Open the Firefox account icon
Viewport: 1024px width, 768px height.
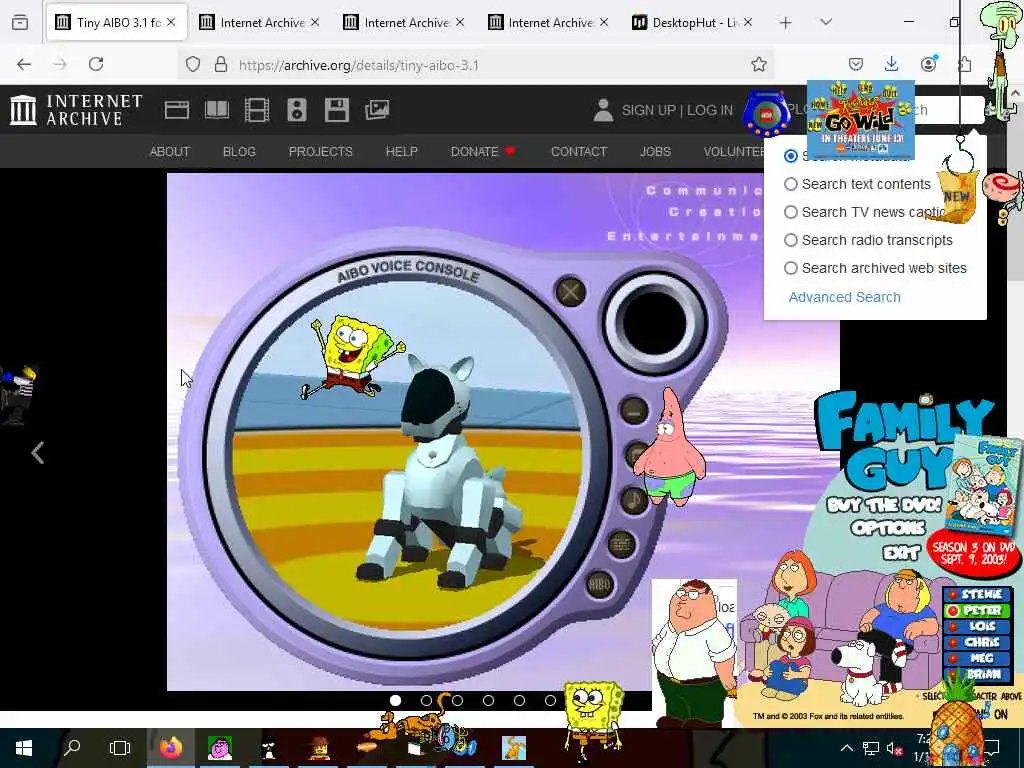[928, 63]
